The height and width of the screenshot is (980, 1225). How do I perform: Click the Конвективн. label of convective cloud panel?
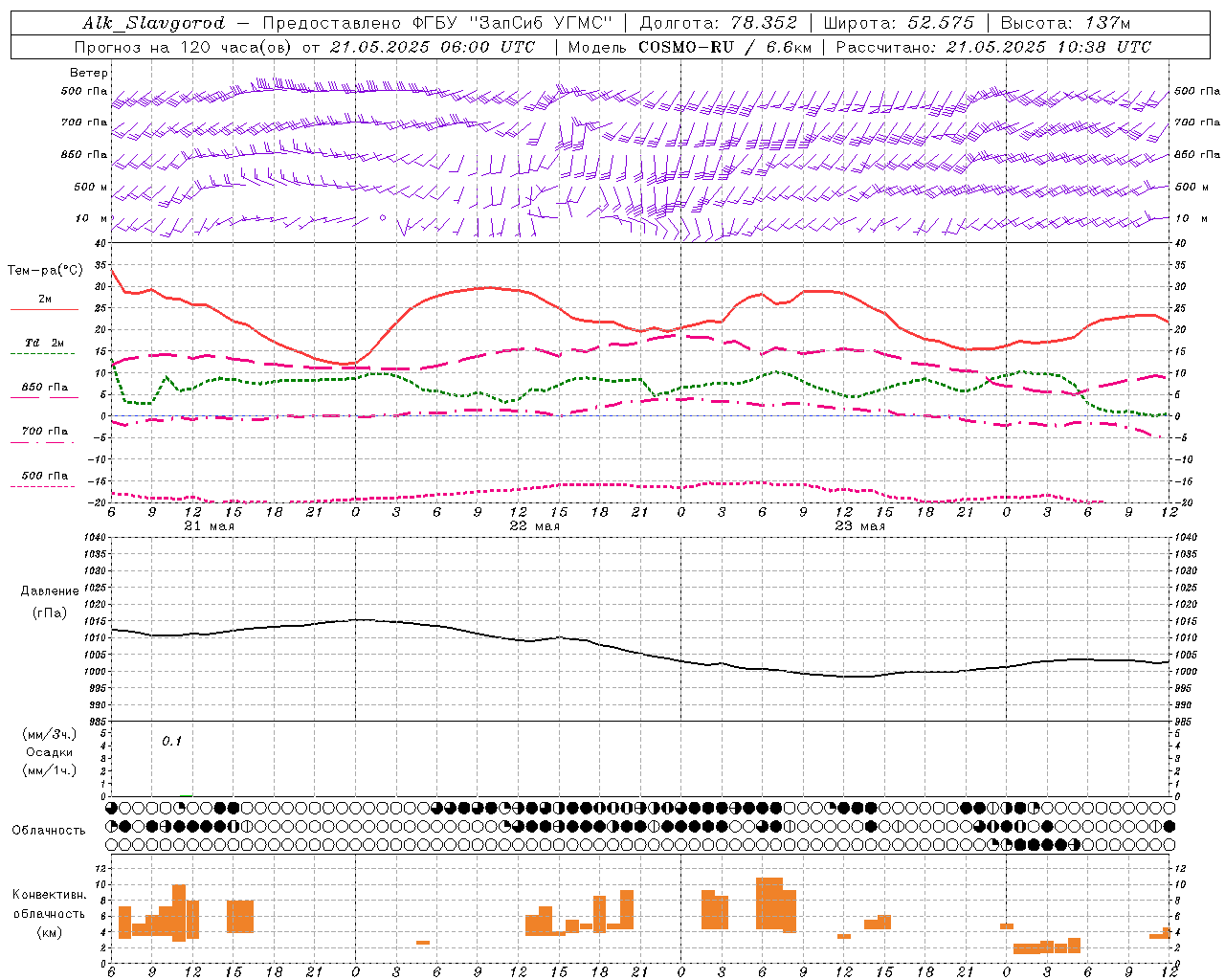point(50,895)
